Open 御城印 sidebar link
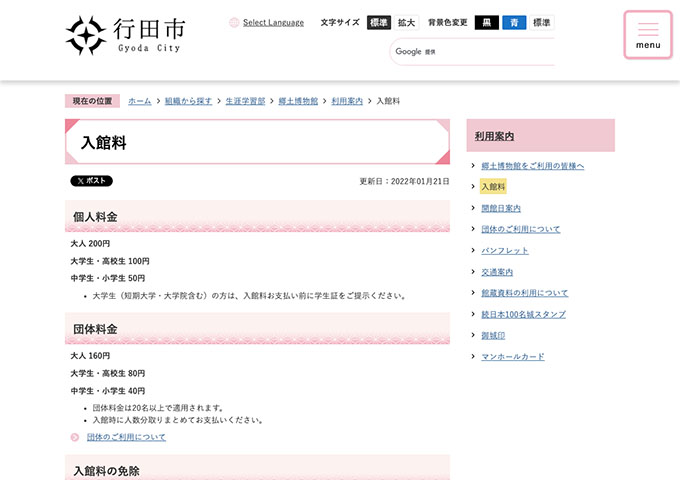680x480 pixels. pyautogui.click(x=493, y=335)
